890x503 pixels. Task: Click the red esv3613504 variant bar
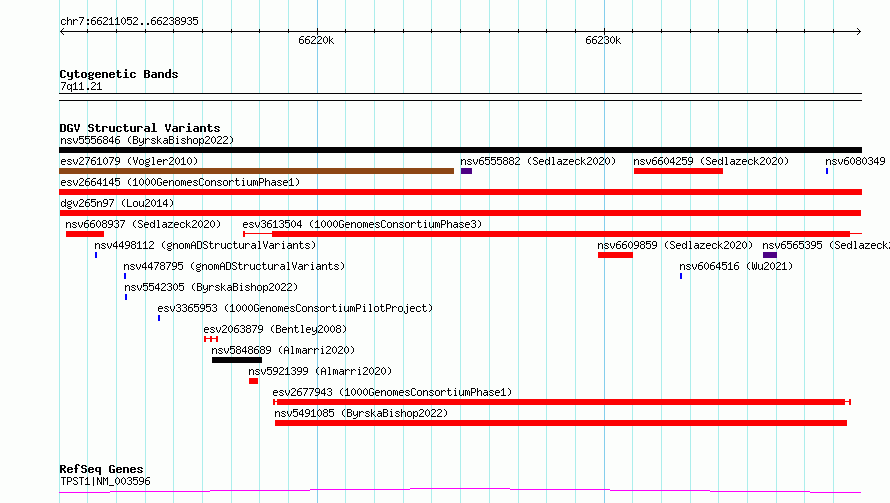[552, 234]
